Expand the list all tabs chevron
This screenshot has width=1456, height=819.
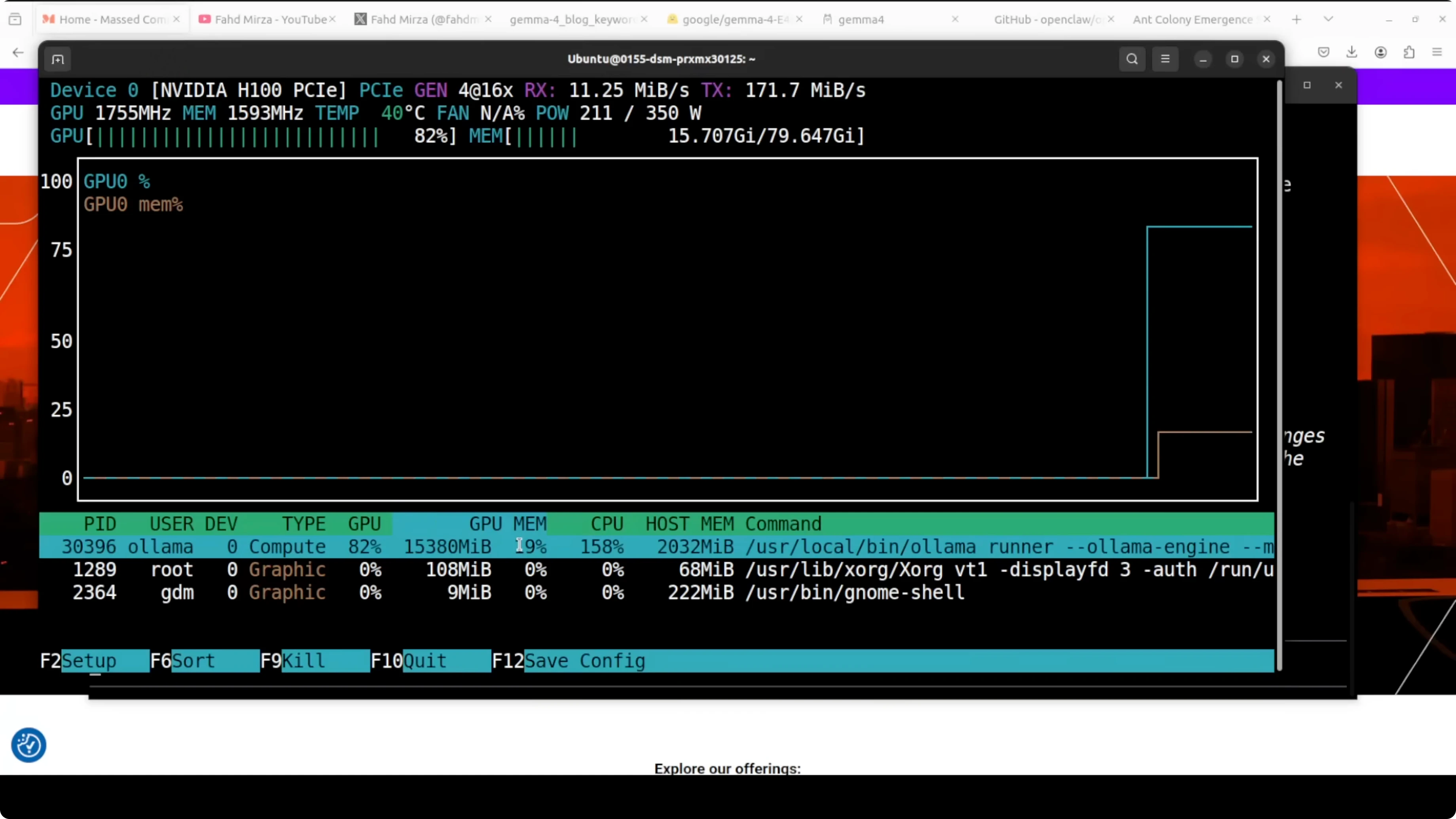point(1328,19)
